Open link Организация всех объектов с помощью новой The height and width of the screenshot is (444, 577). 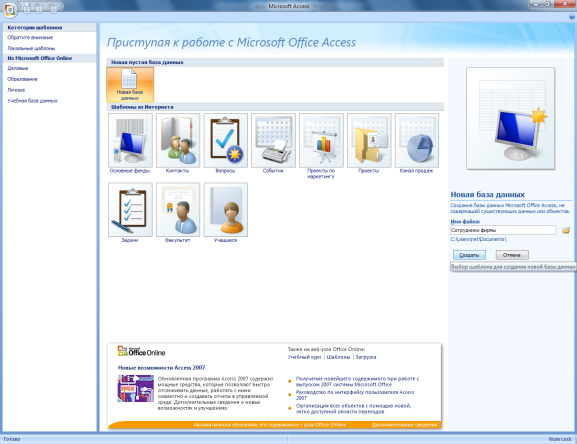click(x=354, y=409)
